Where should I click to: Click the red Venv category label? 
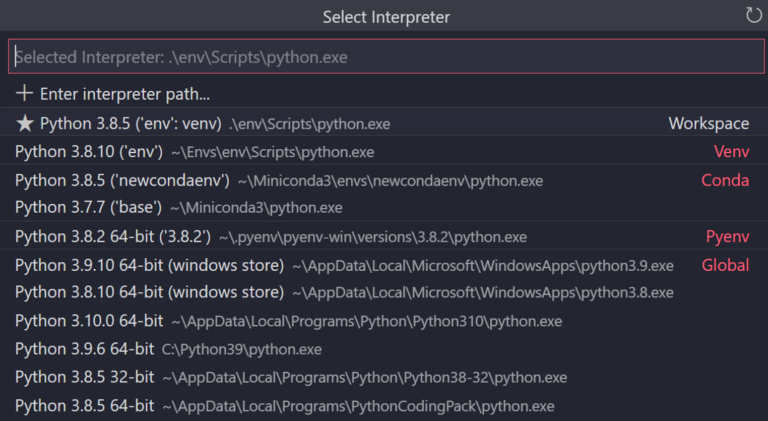[x=731, y=152]
